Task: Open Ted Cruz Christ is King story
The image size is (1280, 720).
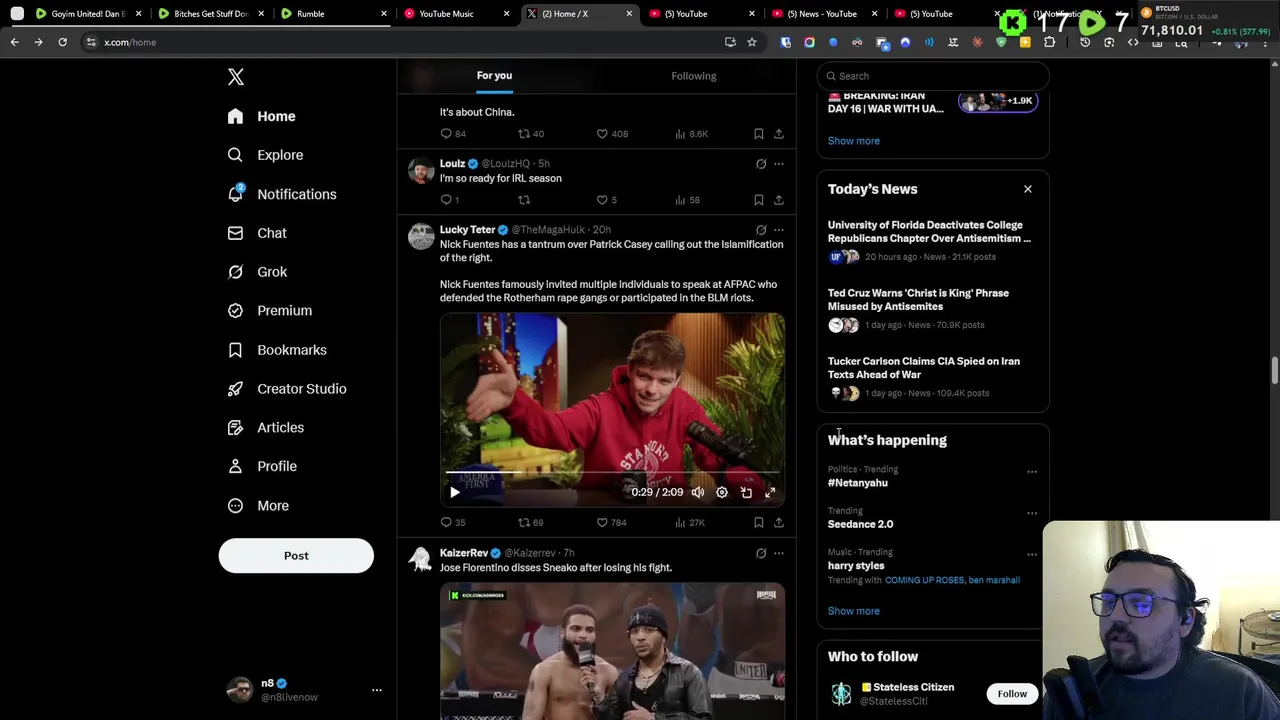Action: (x=918, y=300)
